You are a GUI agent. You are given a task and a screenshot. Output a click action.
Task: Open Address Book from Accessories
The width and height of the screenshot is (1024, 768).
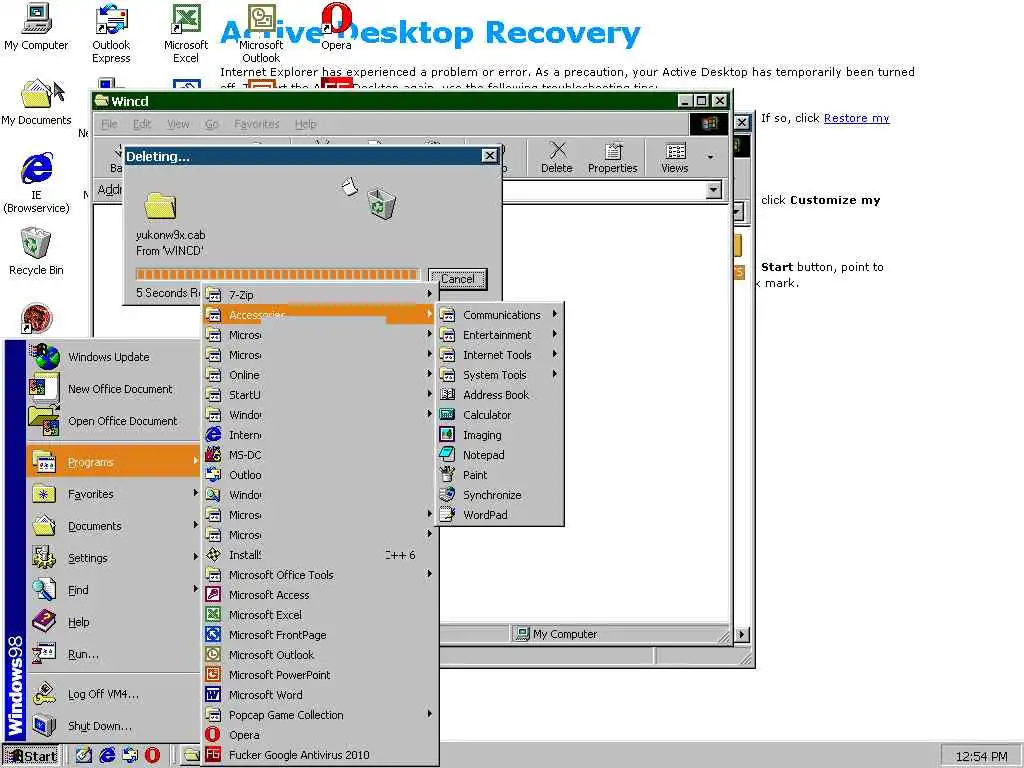[x=500, y=394]
